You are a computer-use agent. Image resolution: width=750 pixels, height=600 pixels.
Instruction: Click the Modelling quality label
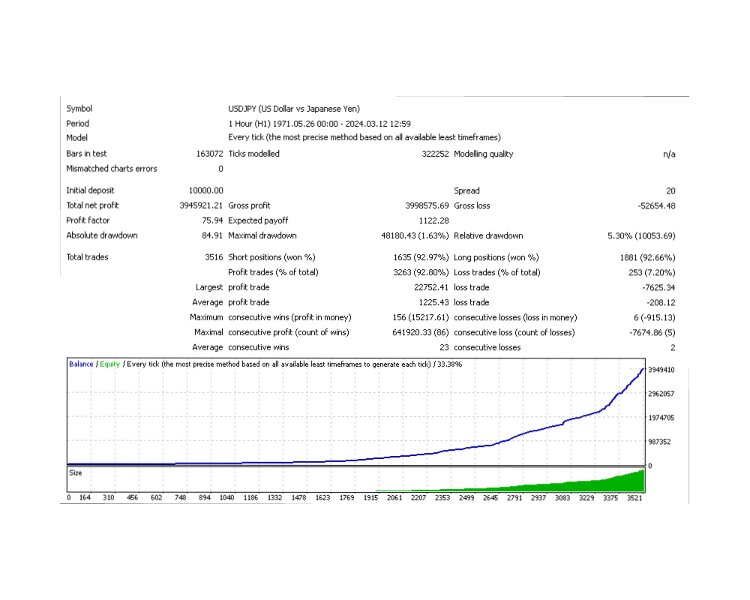[x=484, y=154]
